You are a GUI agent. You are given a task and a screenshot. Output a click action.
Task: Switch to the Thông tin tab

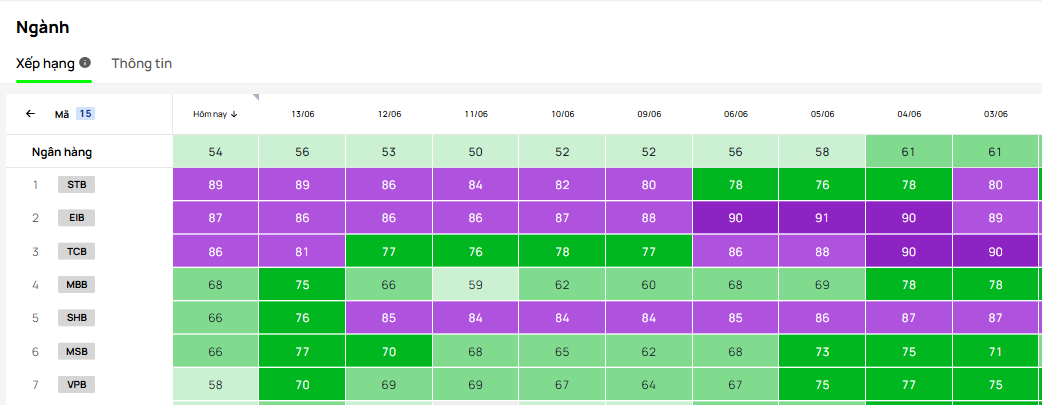[142, 63]
